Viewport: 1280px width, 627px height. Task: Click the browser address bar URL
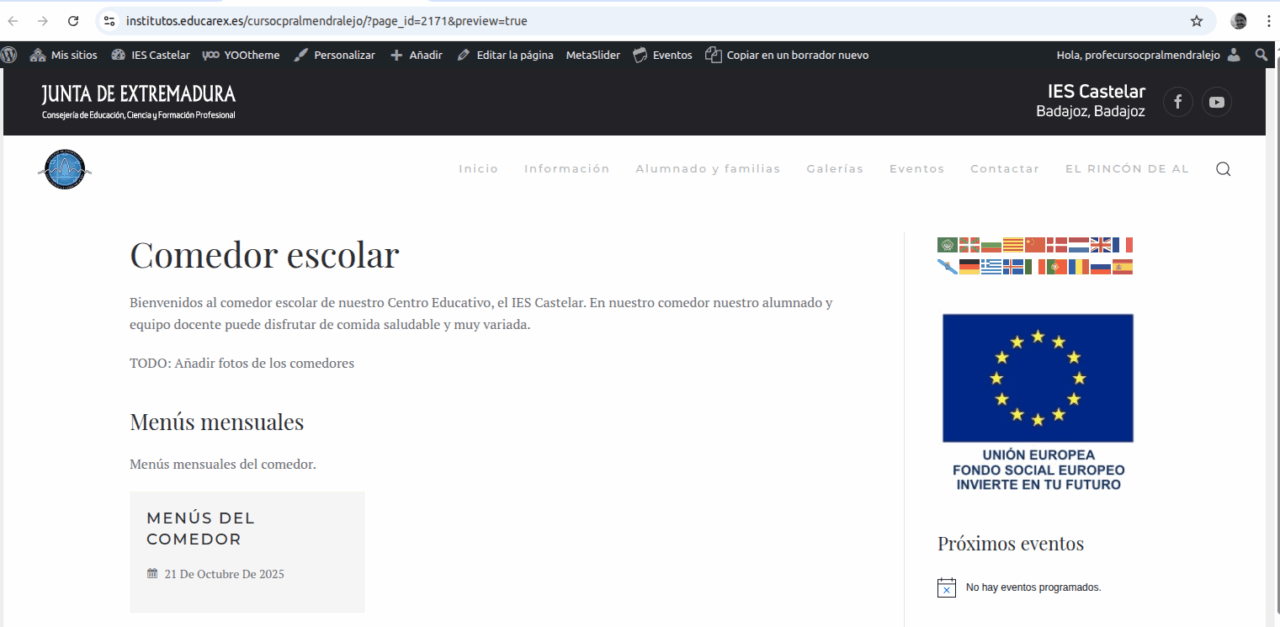tap(326, 21)
